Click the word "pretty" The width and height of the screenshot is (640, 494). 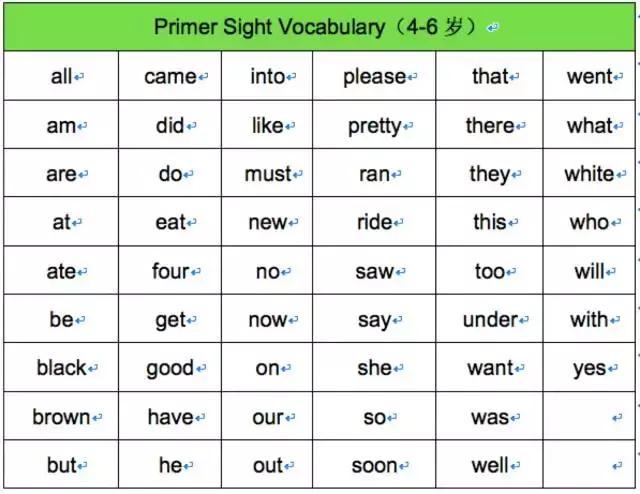pos(374,127)
